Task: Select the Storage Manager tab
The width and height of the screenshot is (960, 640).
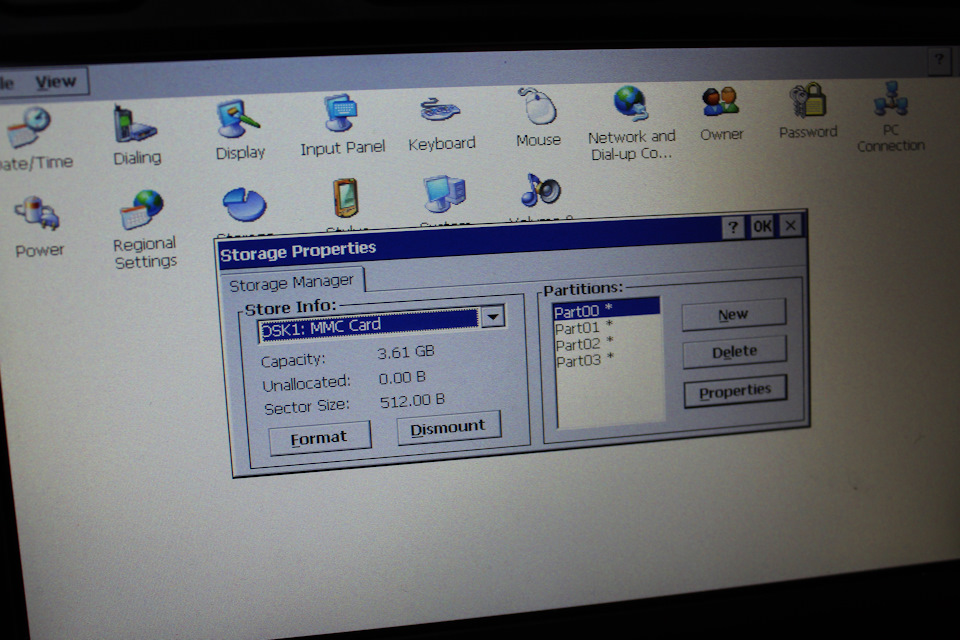Action: point(291,282)
